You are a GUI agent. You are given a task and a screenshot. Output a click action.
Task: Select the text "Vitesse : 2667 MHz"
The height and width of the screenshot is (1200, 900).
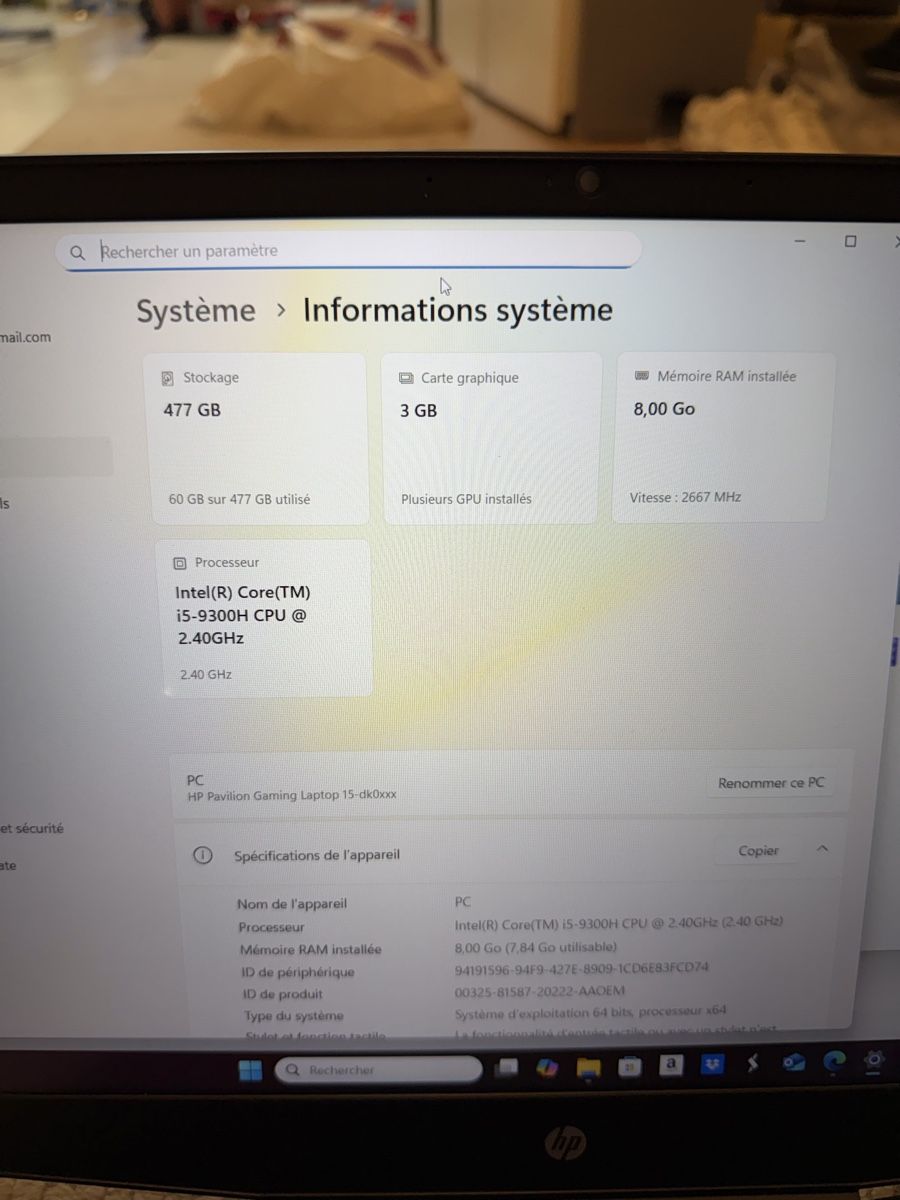coord(685,497)
